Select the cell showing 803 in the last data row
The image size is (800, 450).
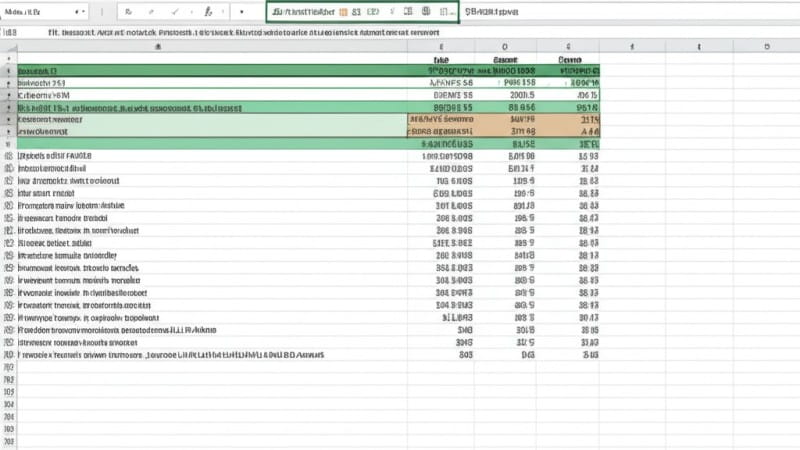441,355
